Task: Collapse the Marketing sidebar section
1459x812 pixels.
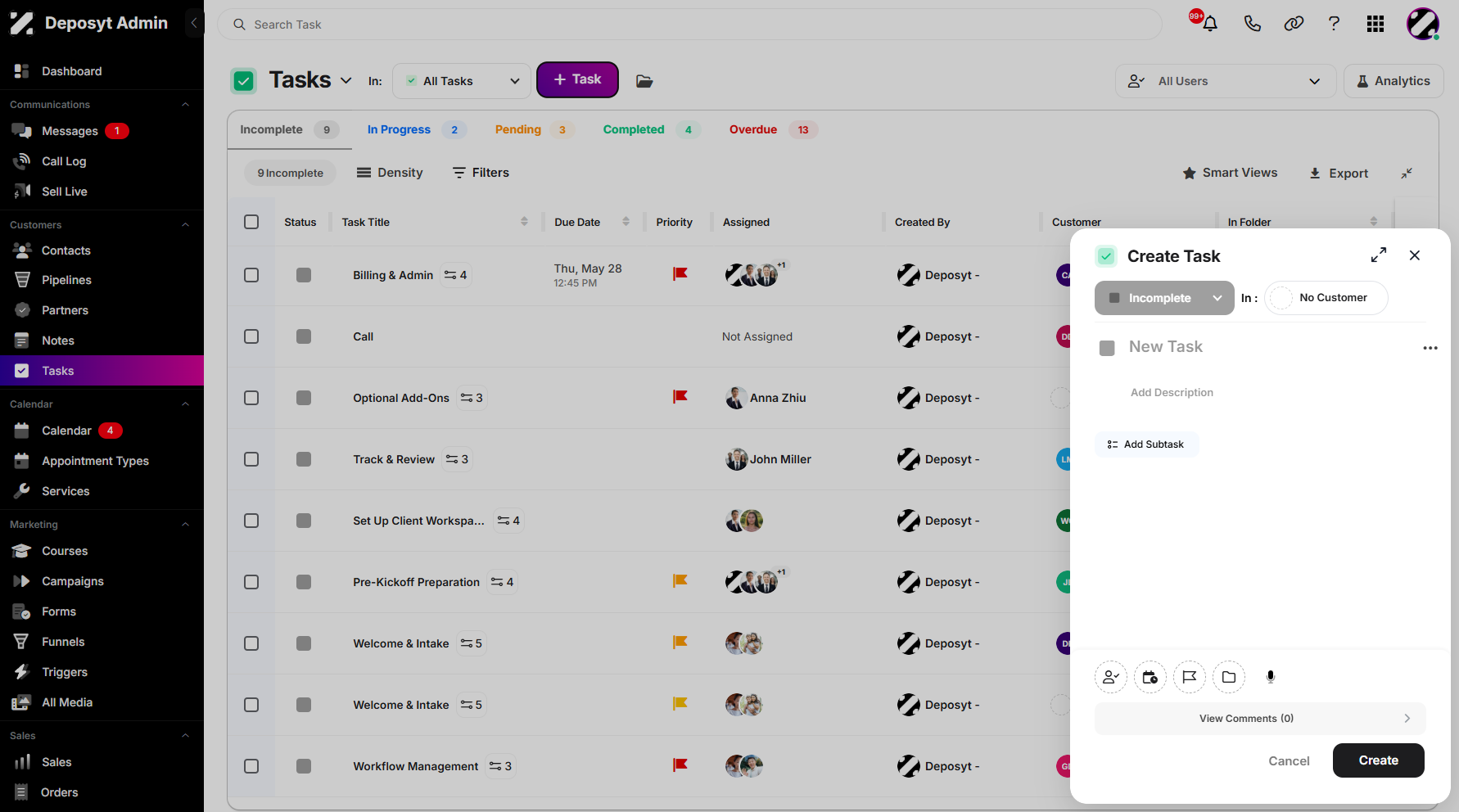Action: pyautogui.click(x=185, y=525)
